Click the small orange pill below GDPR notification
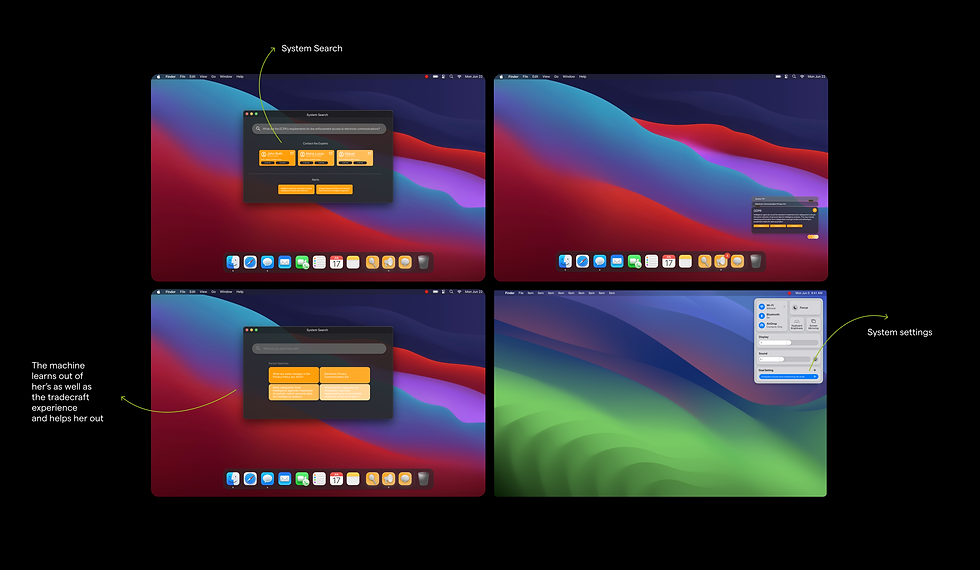 coord(812,237)
